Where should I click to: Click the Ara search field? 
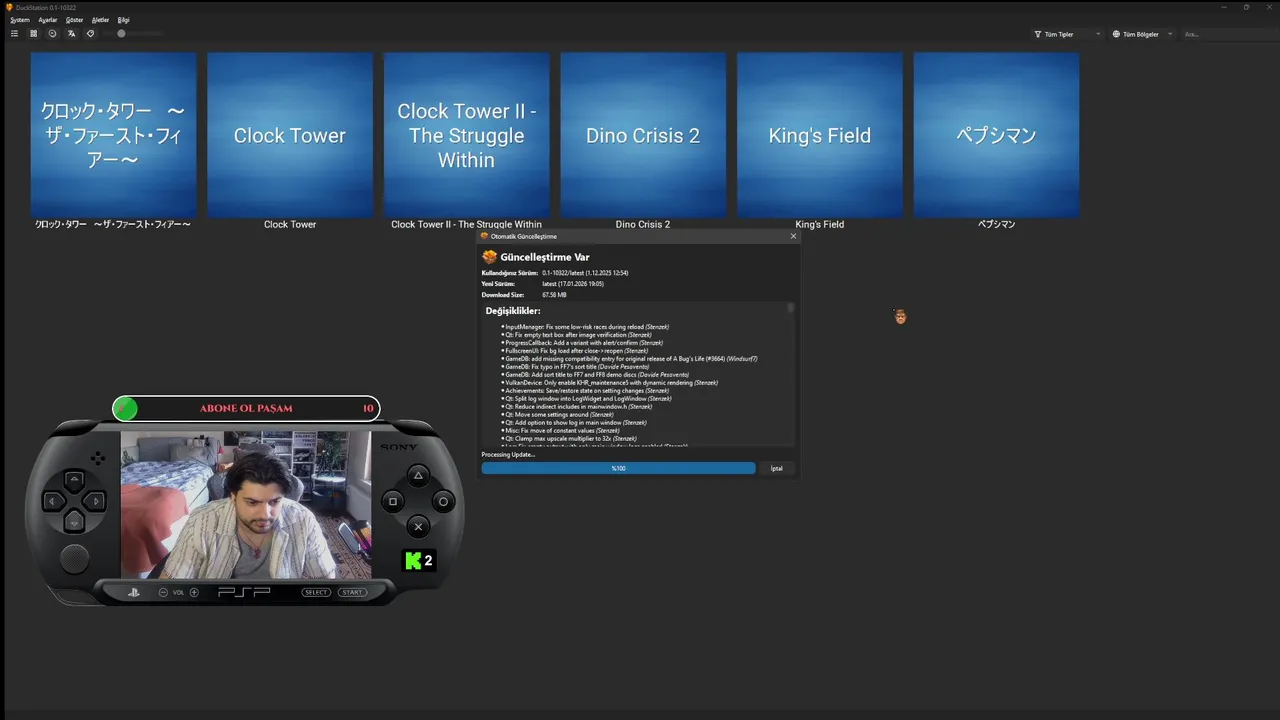click(1228, 34)
